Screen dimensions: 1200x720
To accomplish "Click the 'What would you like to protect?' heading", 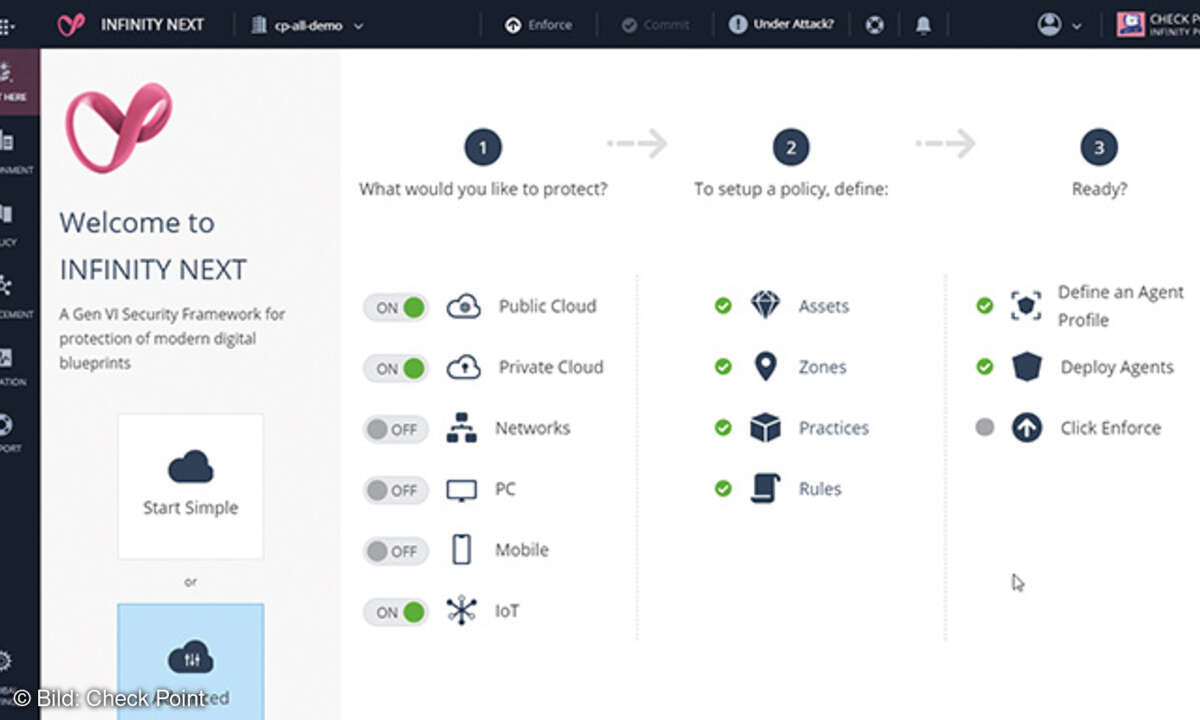I will coord(483,189).
